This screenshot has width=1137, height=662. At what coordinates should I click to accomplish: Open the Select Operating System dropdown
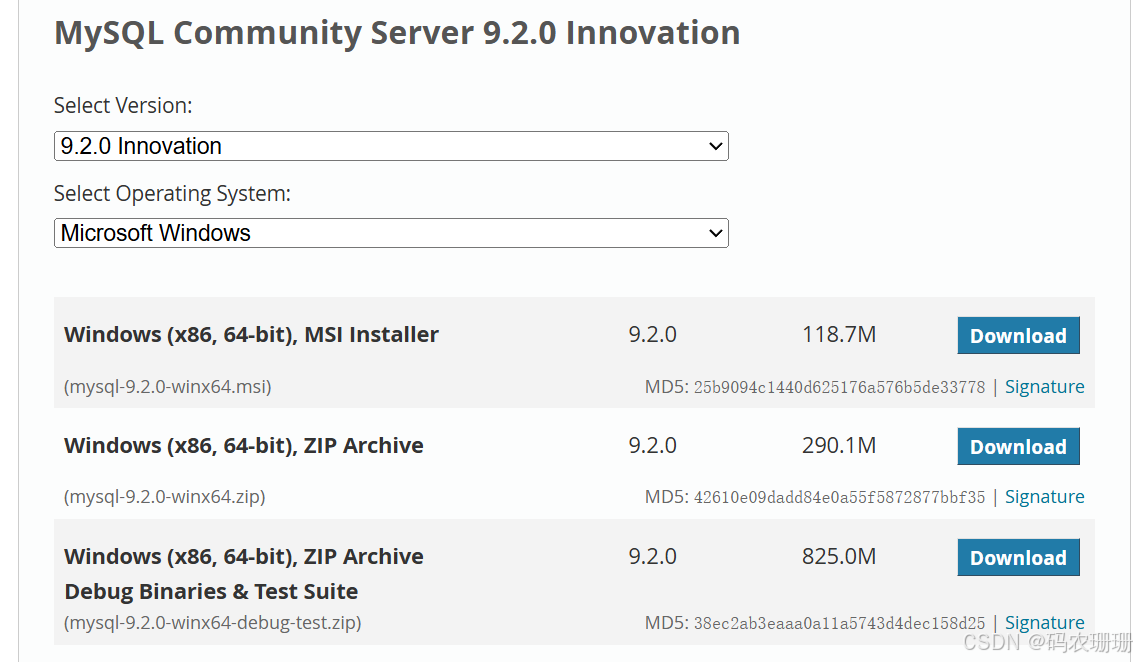pyautogui.click(x=391, y=233)
